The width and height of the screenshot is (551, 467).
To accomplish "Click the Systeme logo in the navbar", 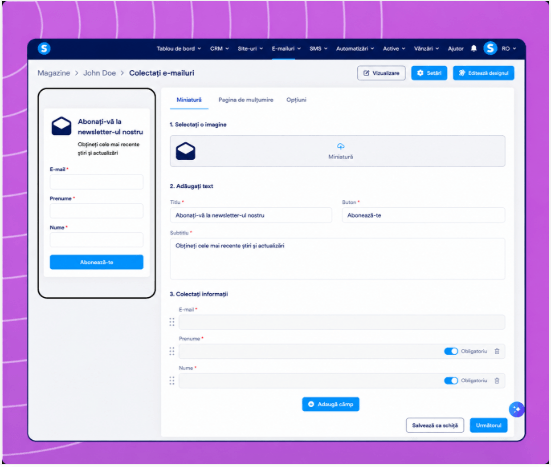I will (x=44, y=48).
